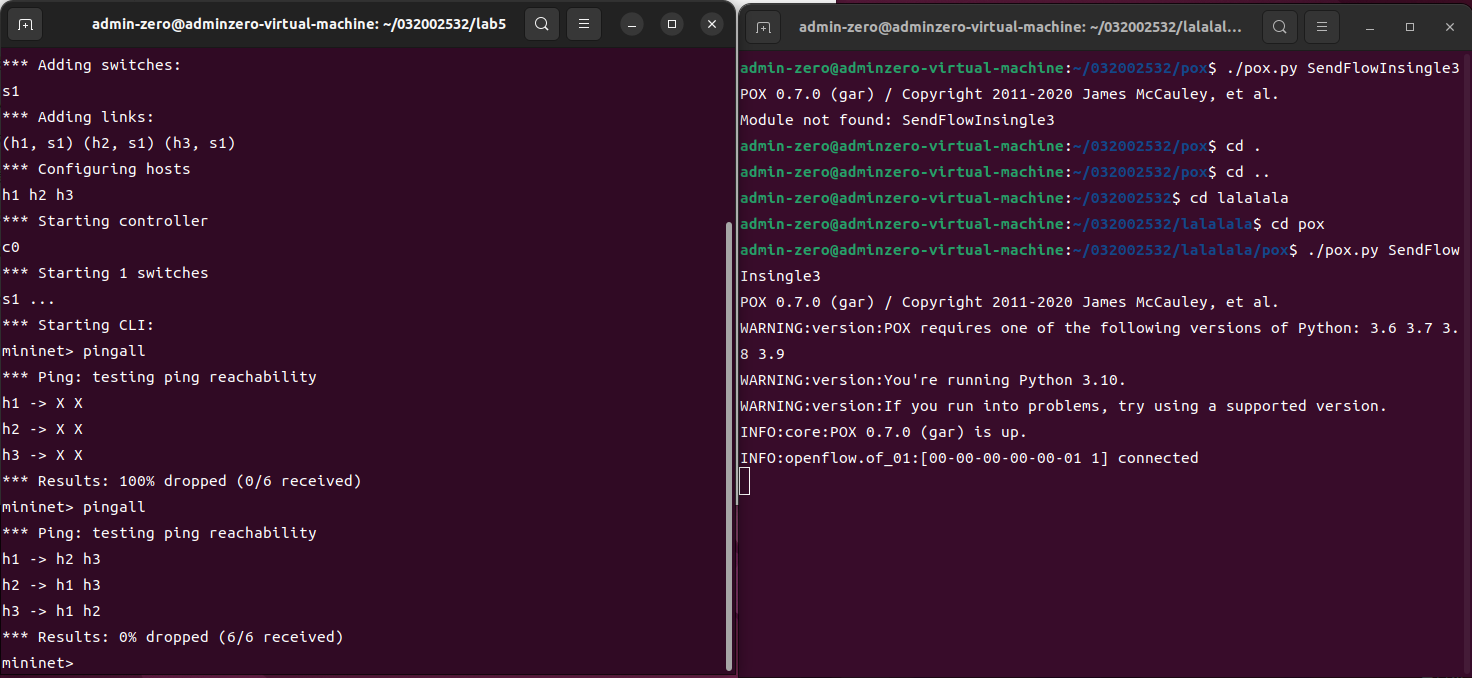
Task: Click the cursor block in right terminal
Action: [x=745, y=482]
